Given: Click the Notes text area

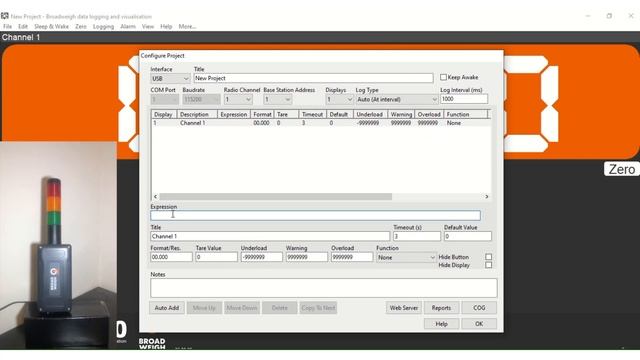Looking at the screenshot, I should pos(324,288).
